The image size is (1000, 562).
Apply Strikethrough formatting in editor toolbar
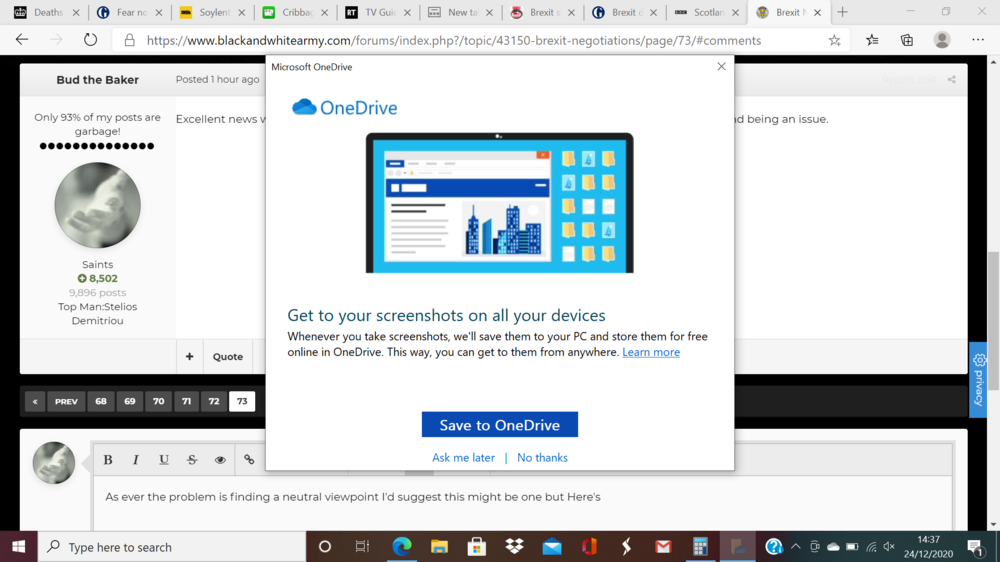tap(192, 460)
